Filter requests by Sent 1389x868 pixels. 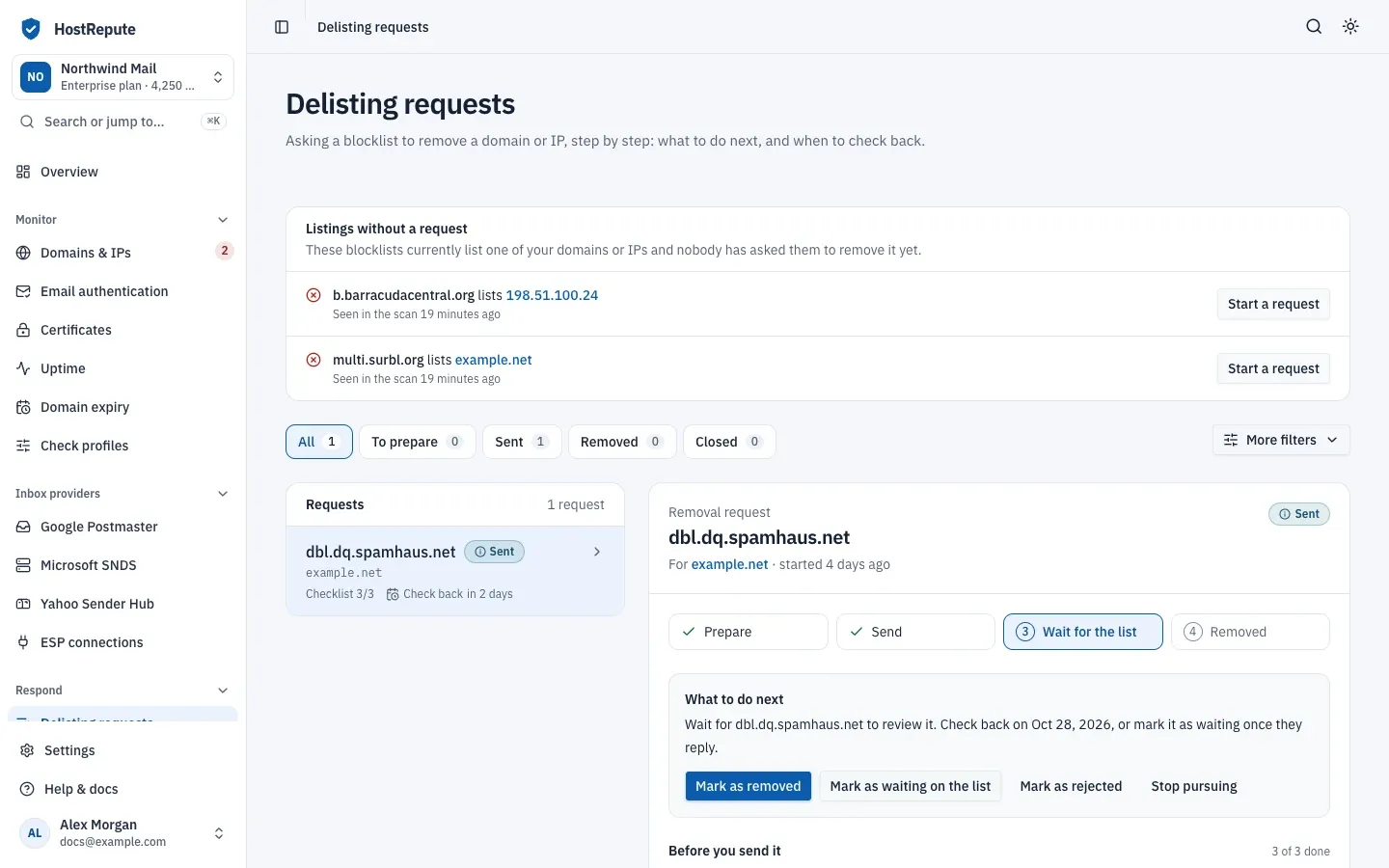[x=521, y=442]
